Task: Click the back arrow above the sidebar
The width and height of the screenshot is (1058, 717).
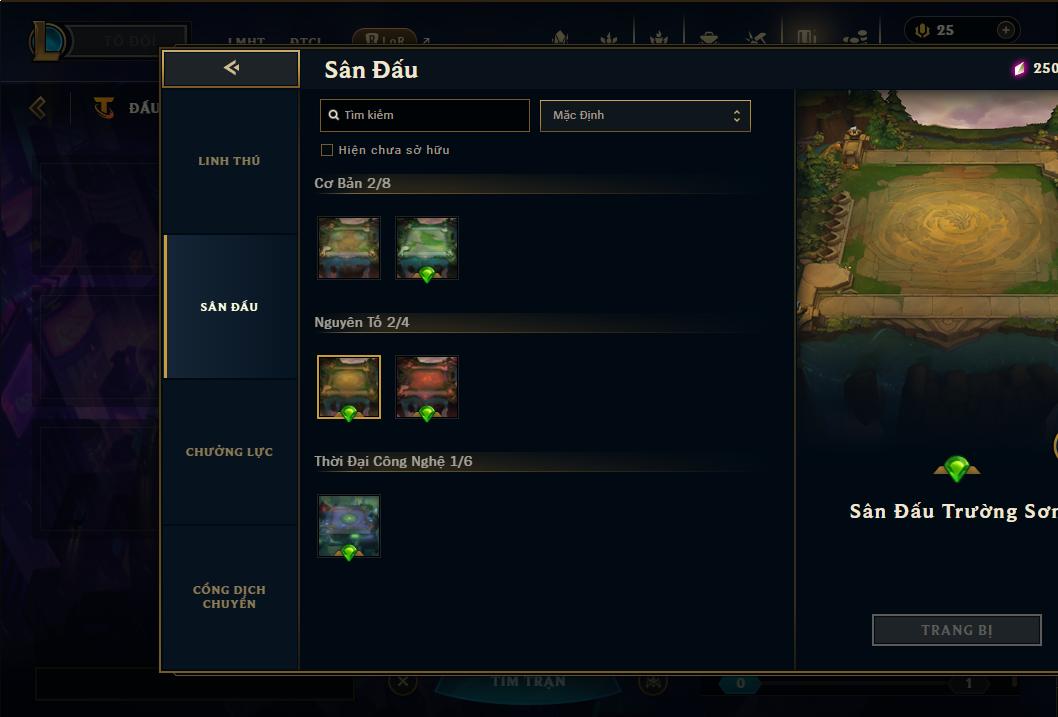Action: [x=231, y=67]
